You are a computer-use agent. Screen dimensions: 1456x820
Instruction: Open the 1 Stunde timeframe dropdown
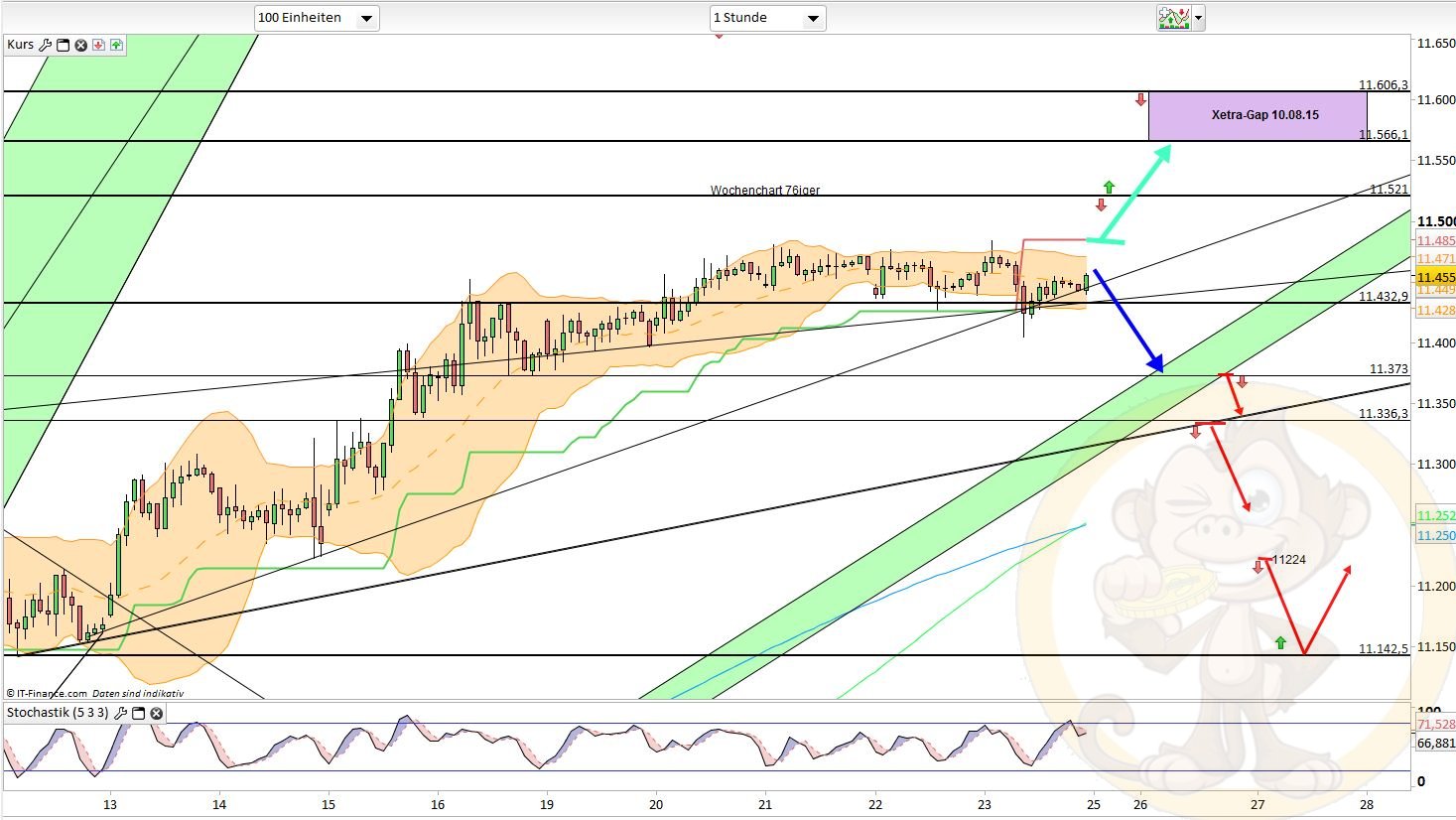click(768, 18)
